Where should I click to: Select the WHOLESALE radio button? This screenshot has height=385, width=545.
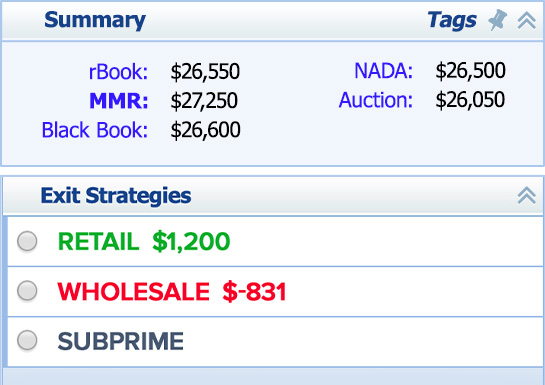27,290
